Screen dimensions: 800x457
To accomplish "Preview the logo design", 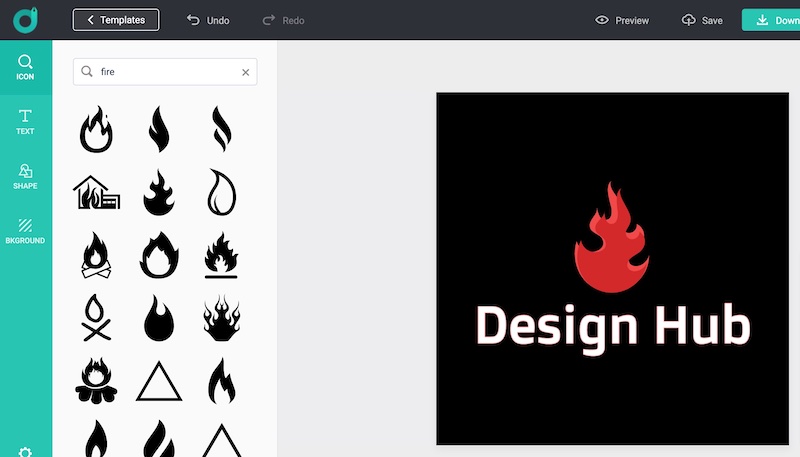I will point(622,20).
